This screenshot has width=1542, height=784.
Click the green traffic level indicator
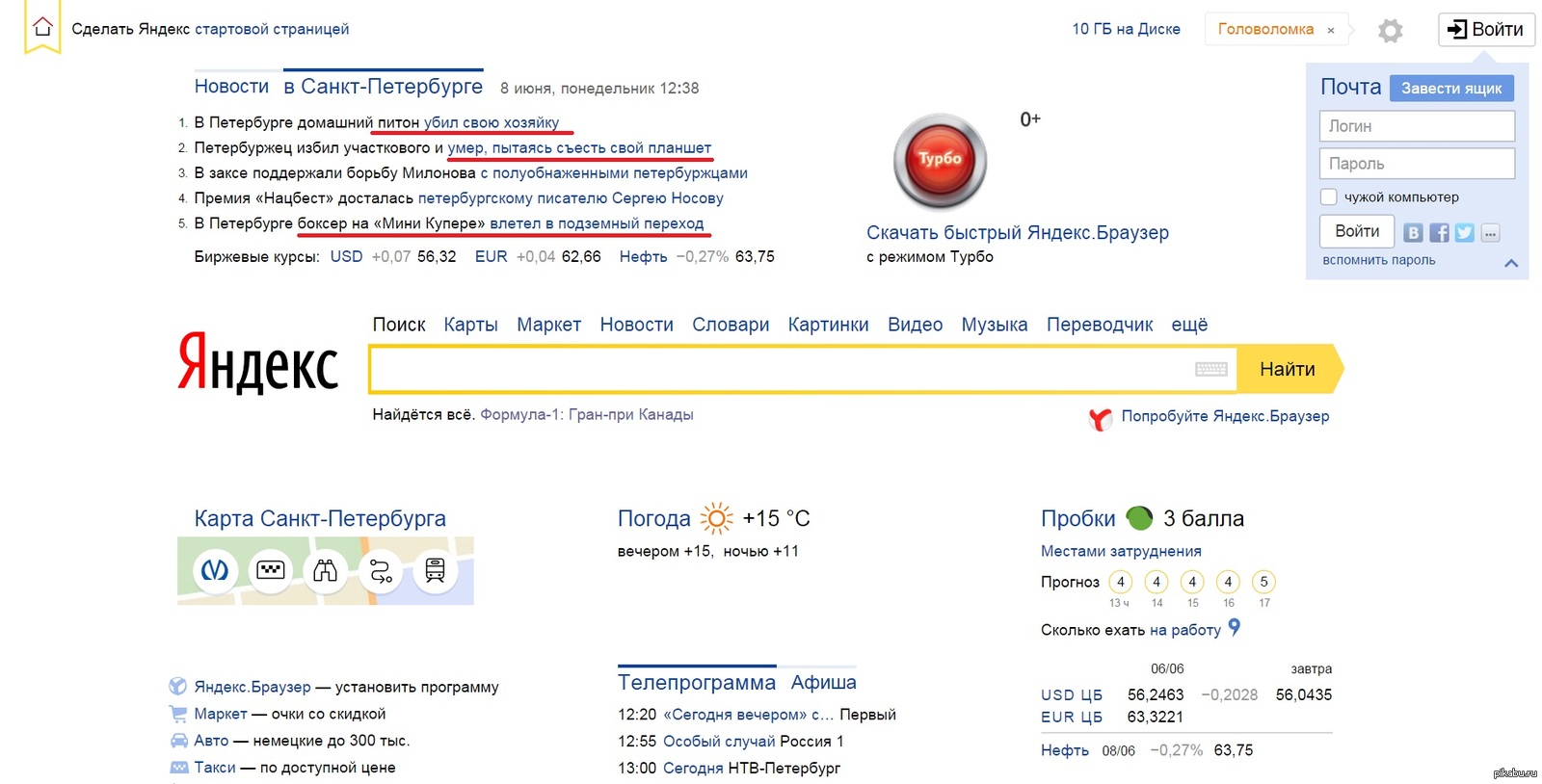(1139, 518)
